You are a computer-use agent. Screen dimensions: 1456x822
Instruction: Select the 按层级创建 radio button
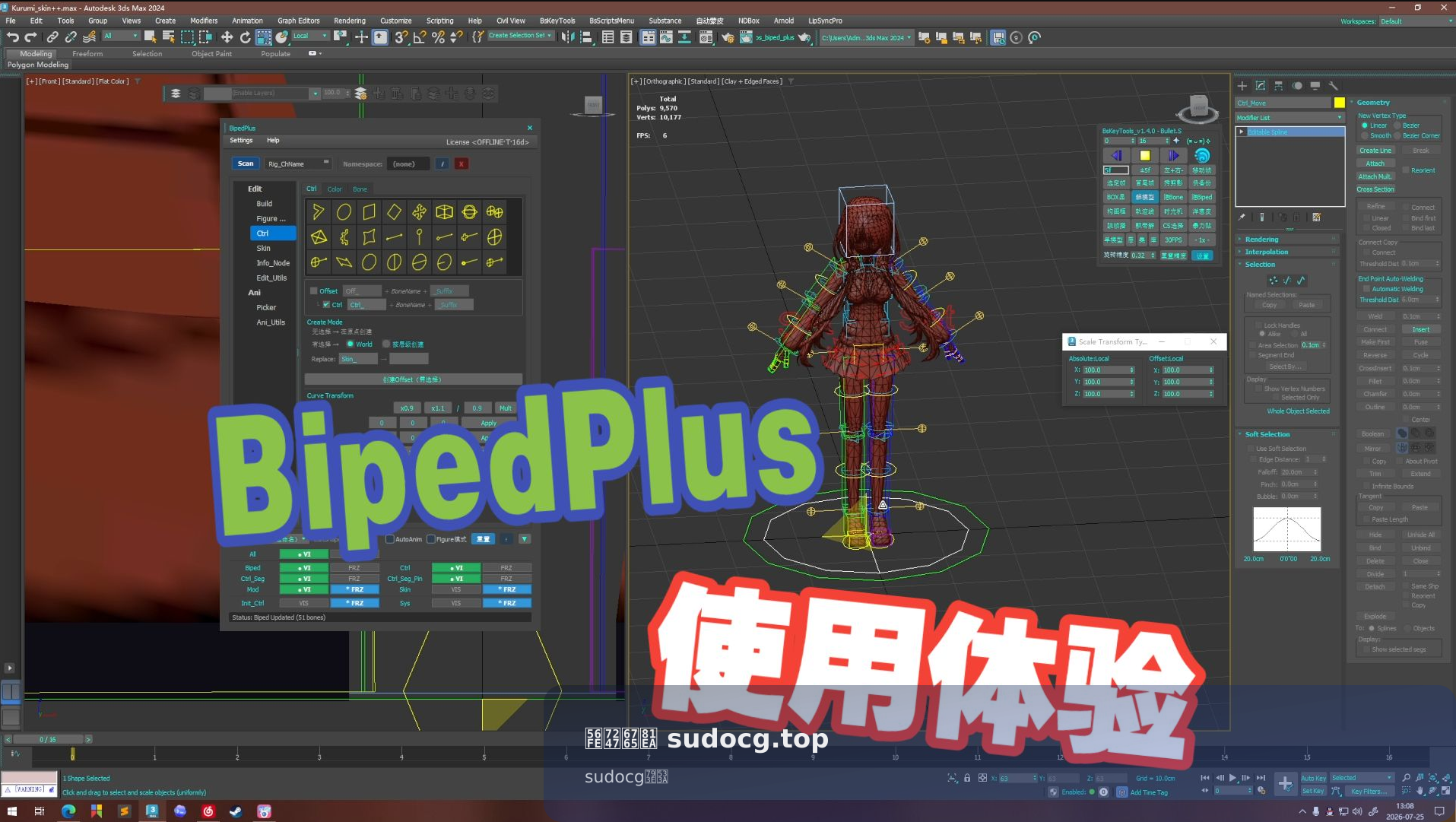pos(386,344)
